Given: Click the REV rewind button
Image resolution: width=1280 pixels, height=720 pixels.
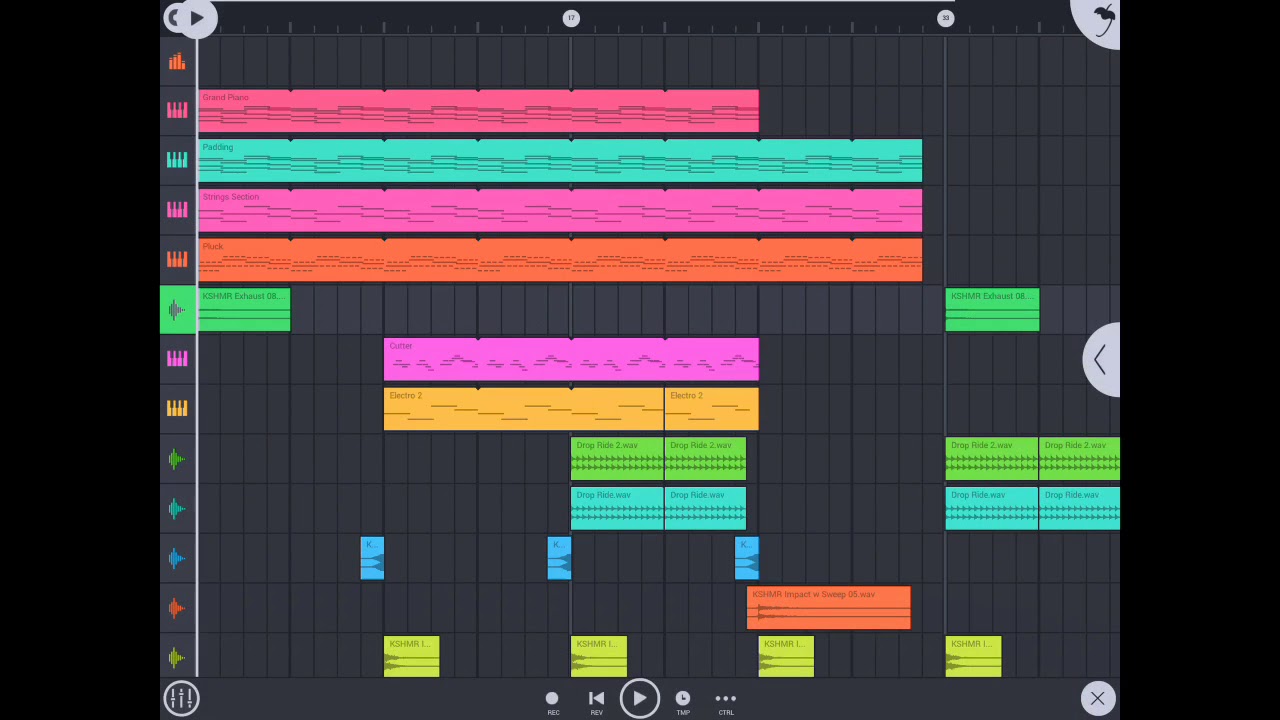Looking at the screenshot, I should (x=596, y=702).
